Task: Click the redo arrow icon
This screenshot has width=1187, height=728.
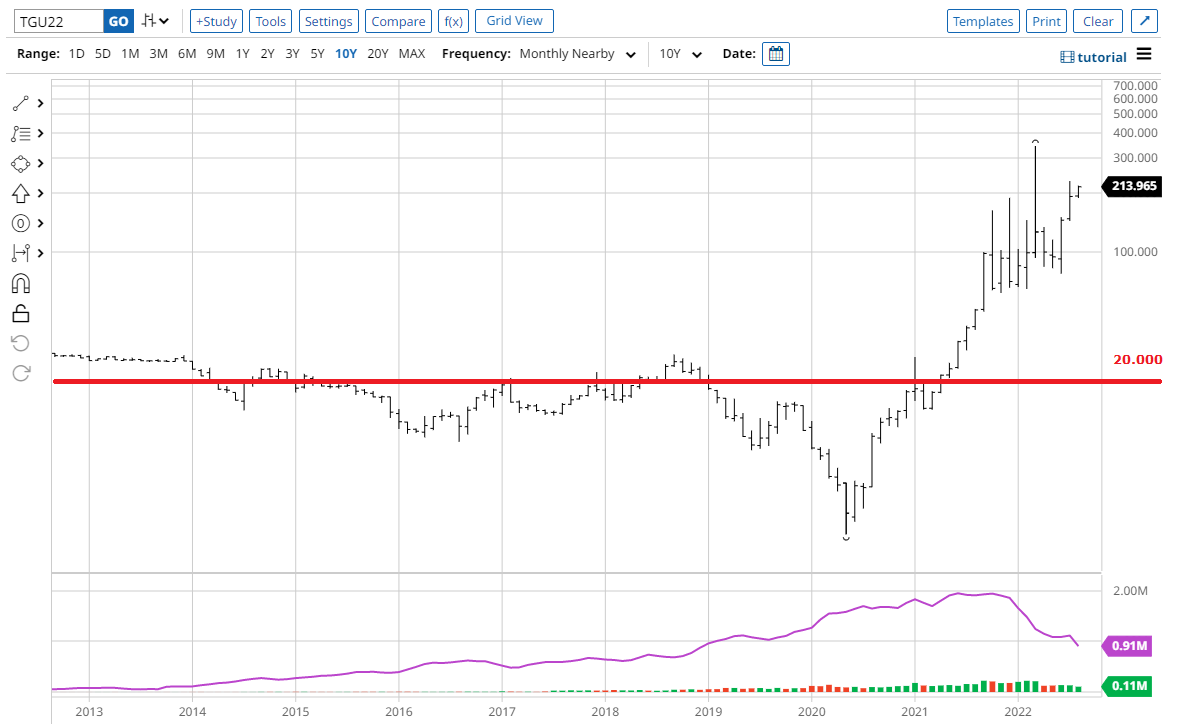Action: (x=21, y=373)
